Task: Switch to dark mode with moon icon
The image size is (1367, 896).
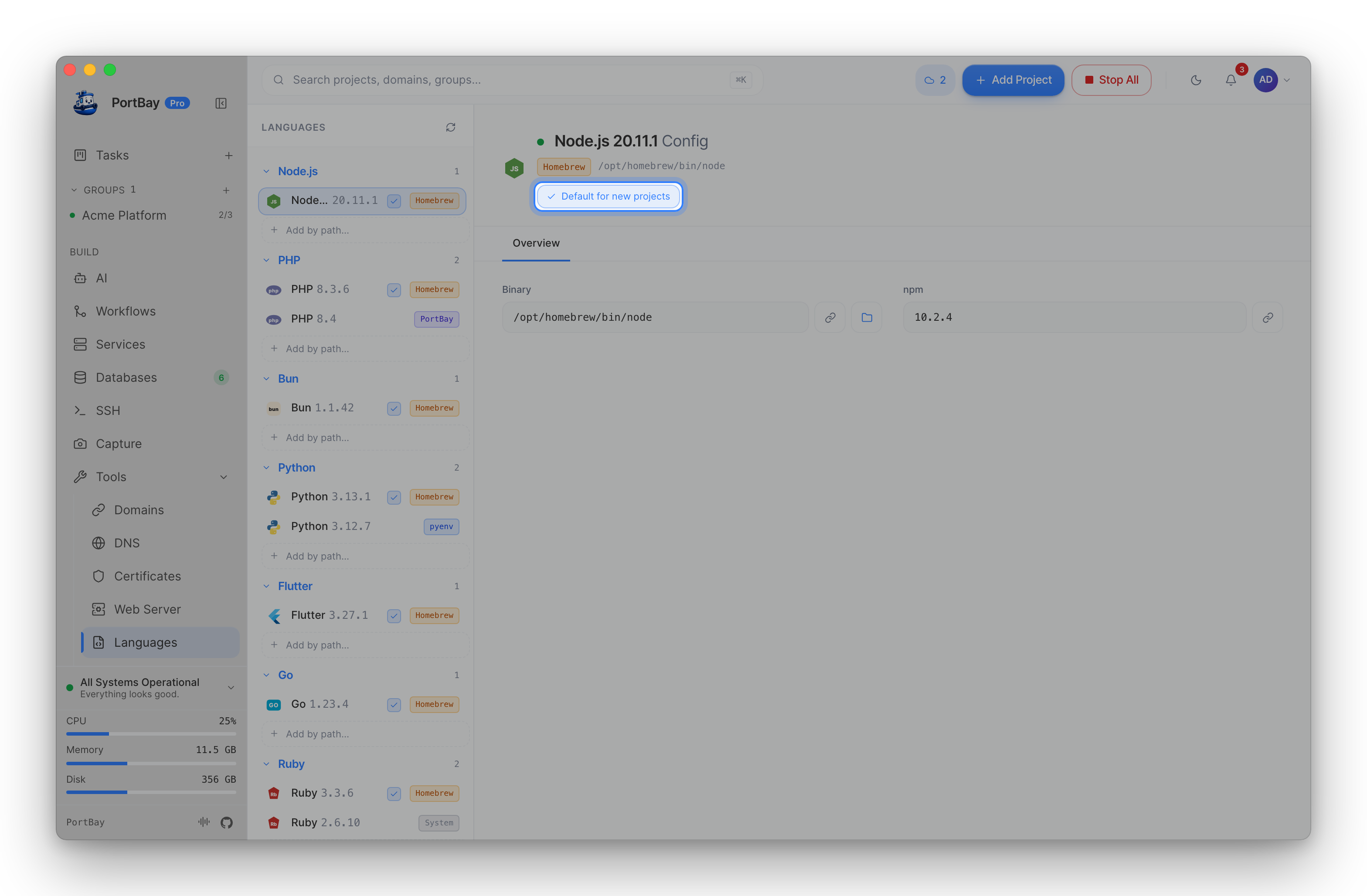Action: click(x=1196, y=80)
